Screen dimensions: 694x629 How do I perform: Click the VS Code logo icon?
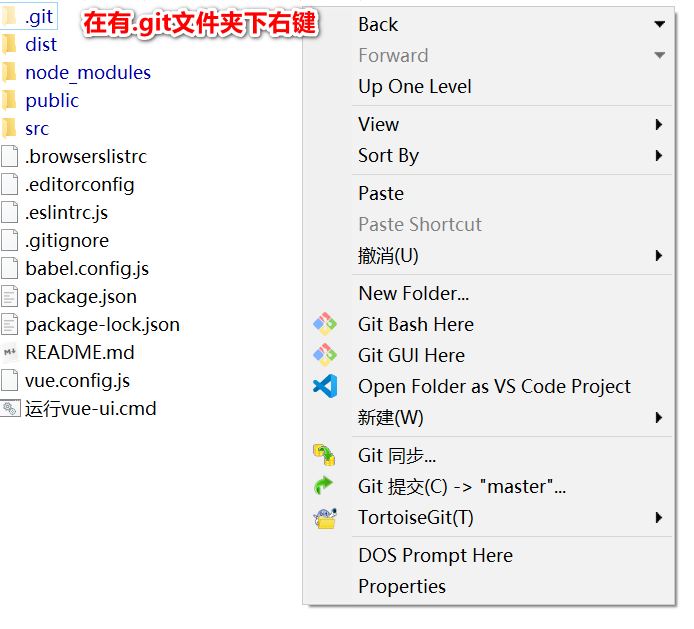point(325,386)
